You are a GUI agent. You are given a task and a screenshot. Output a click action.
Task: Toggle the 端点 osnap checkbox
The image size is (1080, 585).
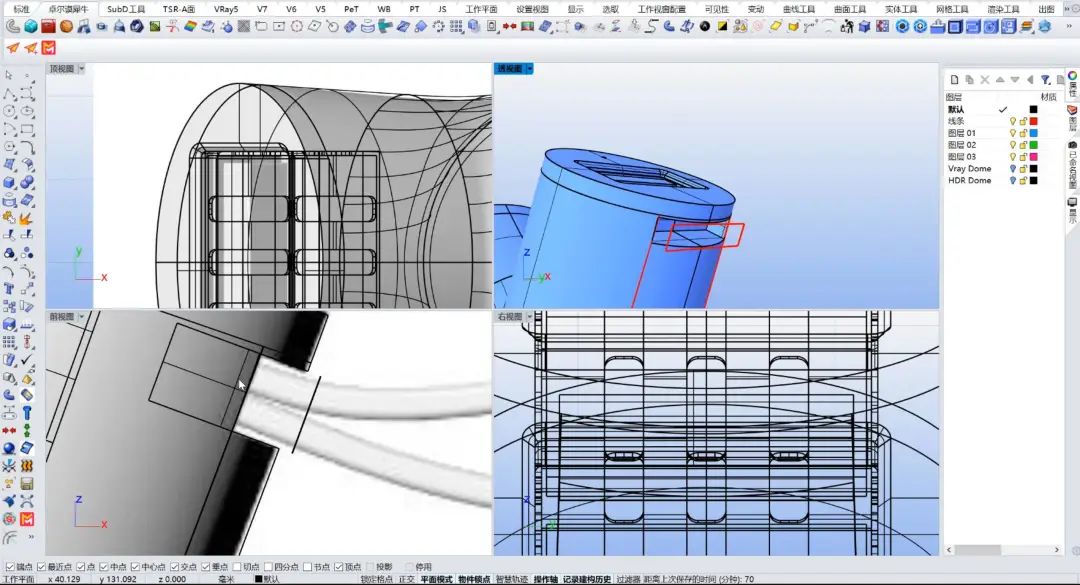(x=8, y=567)
